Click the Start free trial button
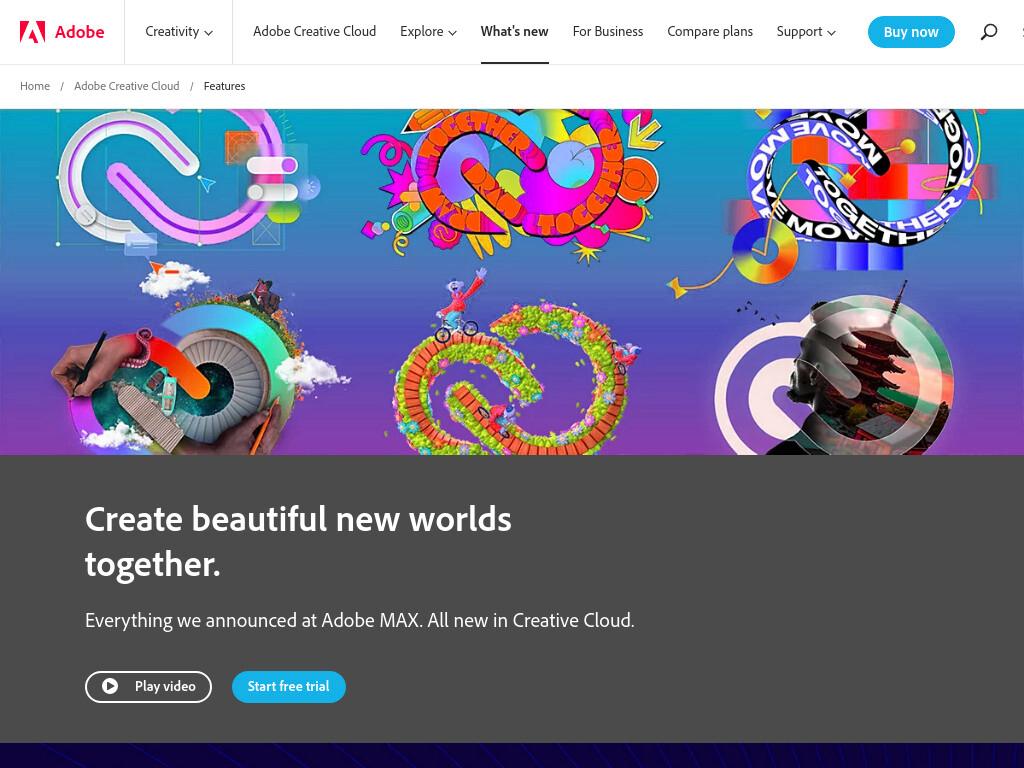1024x768 pixels. (x=289, y=686)
